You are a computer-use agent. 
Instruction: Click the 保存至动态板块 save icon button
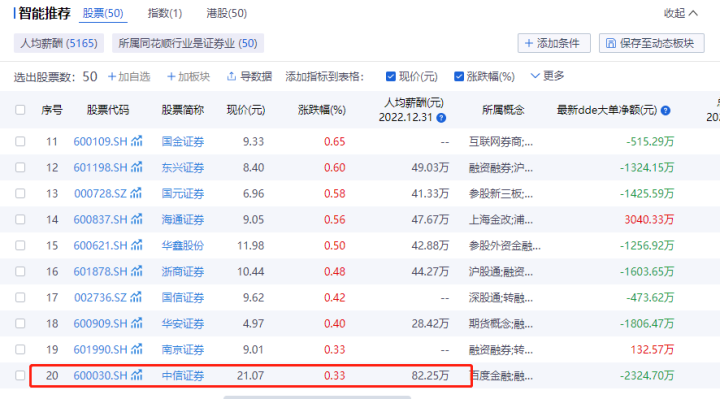click(x=652, y=43)
